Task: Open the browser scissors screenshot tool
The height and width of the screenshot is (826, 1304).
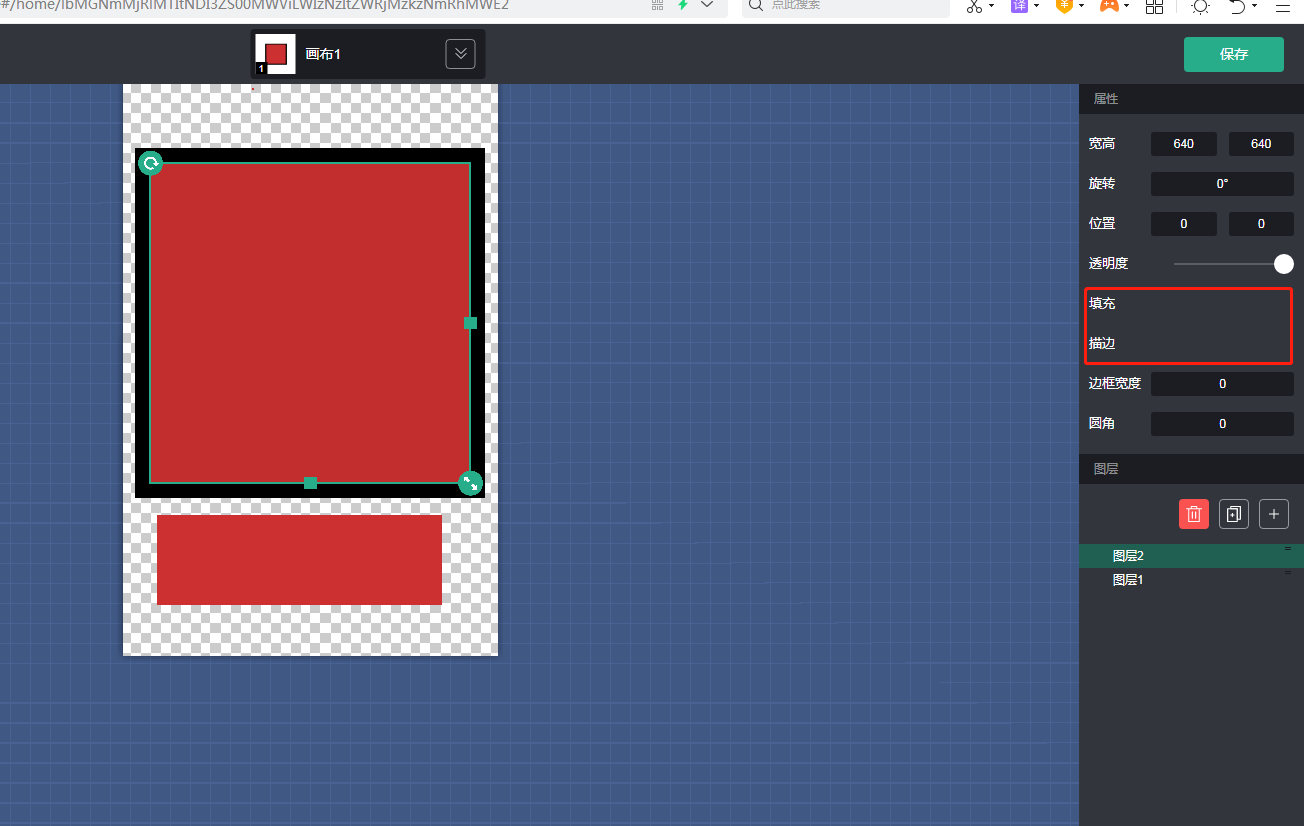Action: [x=974, y=6]
